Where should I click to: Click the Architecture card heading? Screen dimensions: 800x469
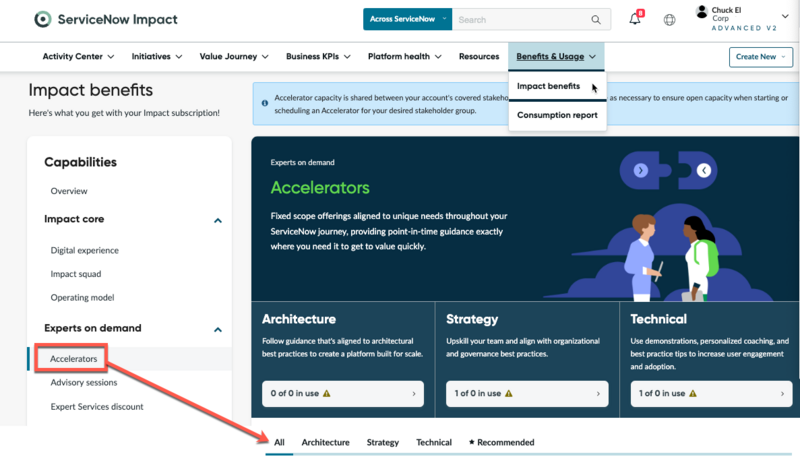point(299,319)
